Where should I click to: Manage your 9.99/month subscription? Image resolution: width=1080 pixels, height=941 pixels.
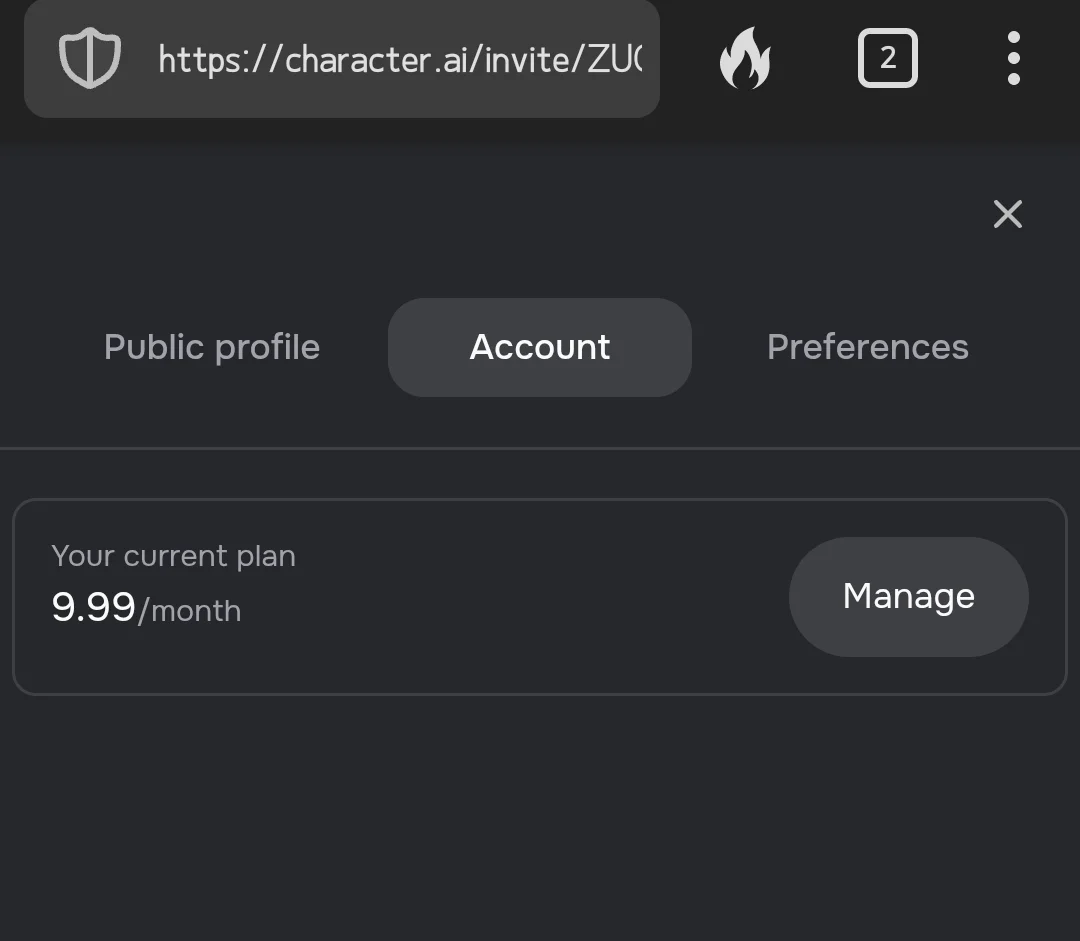click(908, 597)
